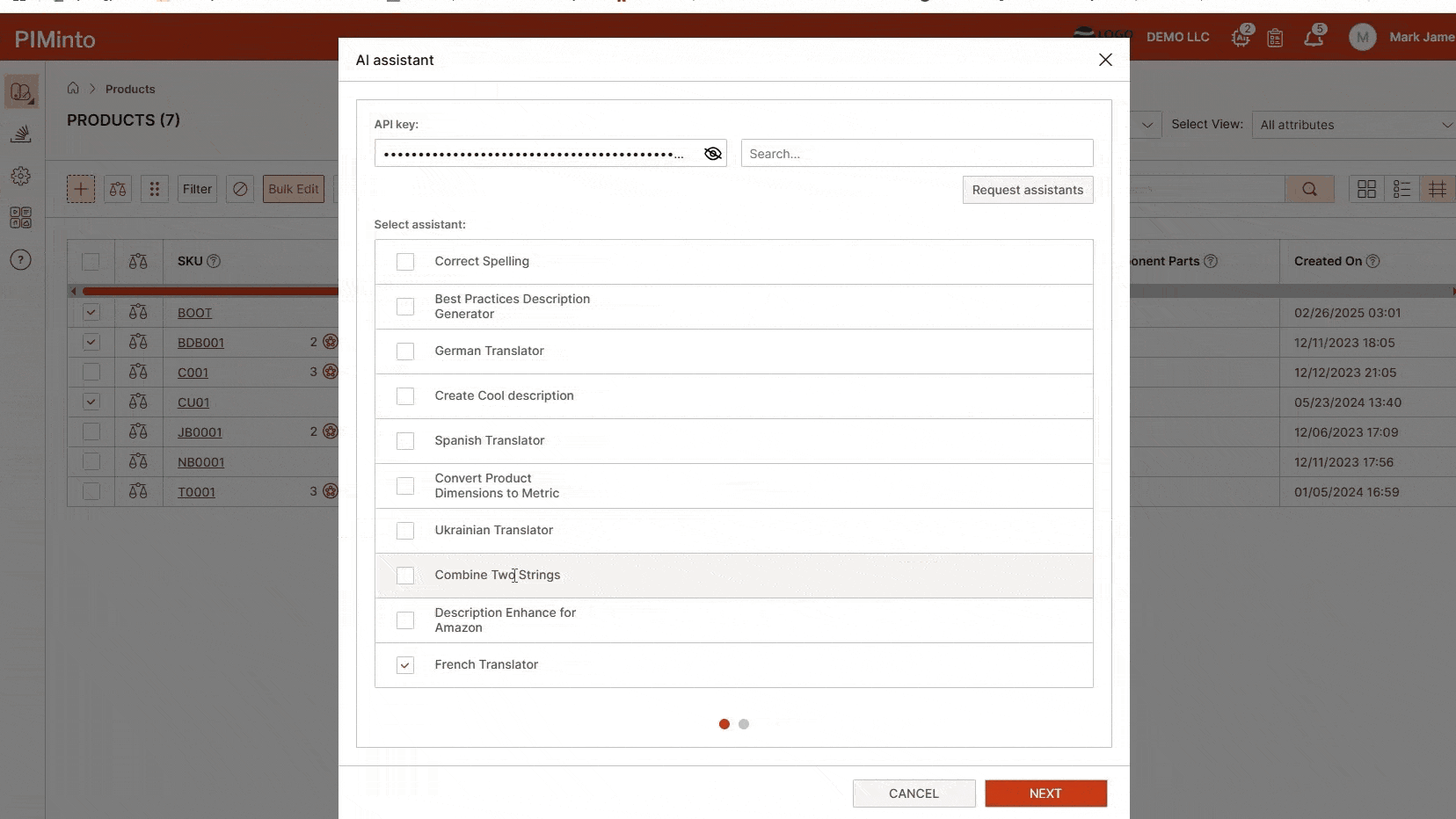Viewport: 1456px width, 819px height.
Task: Check Best Practices Description Generator
Action: pos(405,307)
